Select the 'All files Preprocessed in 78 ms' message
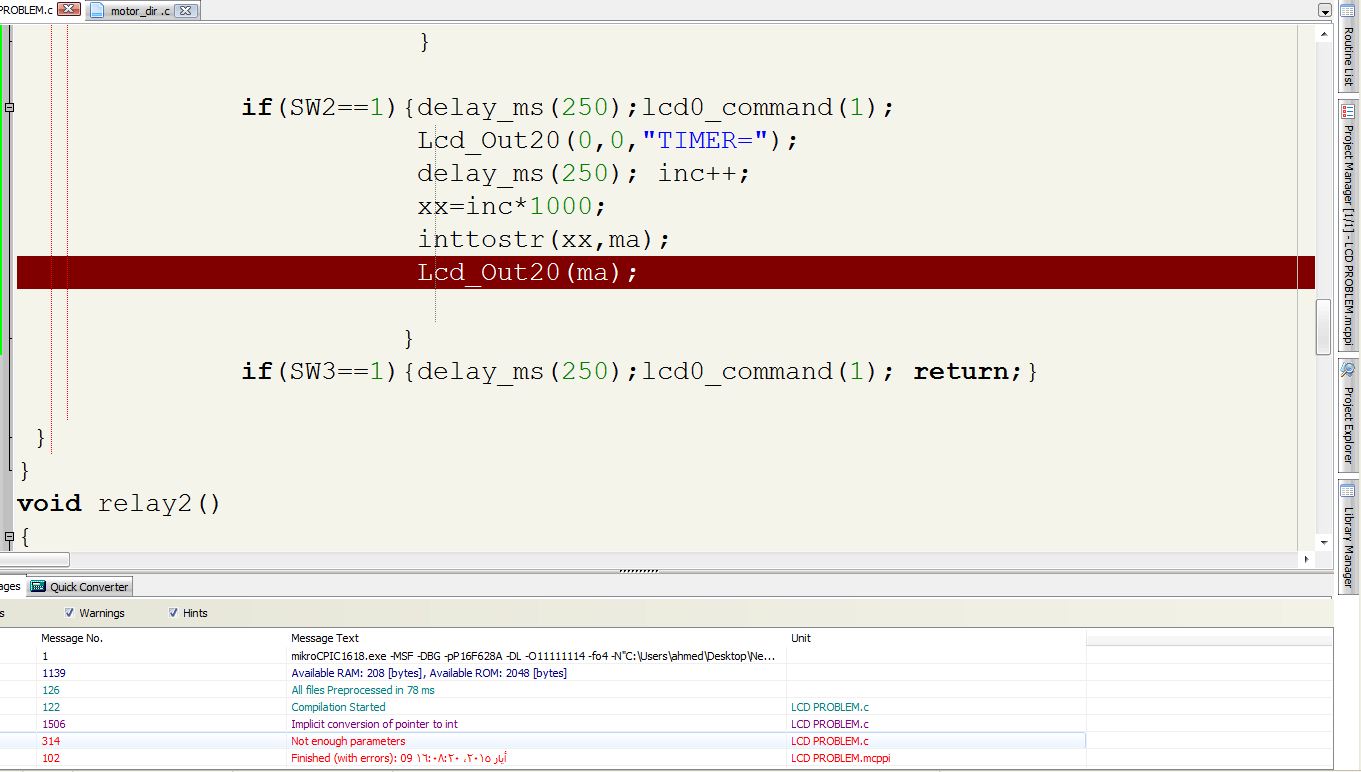This screenshot has height=772, width=1361. pyautogui.click(x=363, y=690)
